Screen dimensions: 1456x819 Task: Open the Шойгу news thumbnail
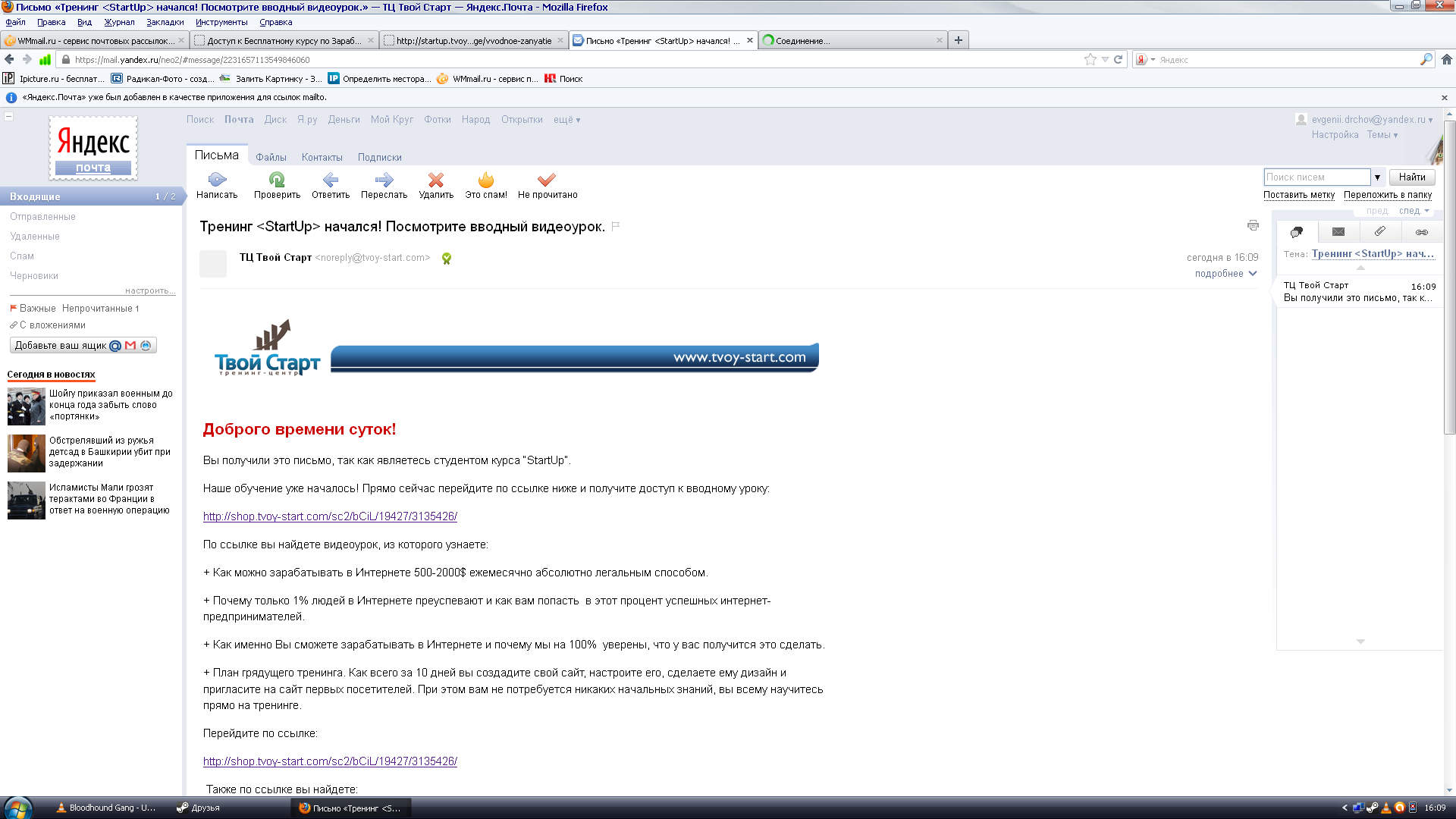(x=27, y=406)
